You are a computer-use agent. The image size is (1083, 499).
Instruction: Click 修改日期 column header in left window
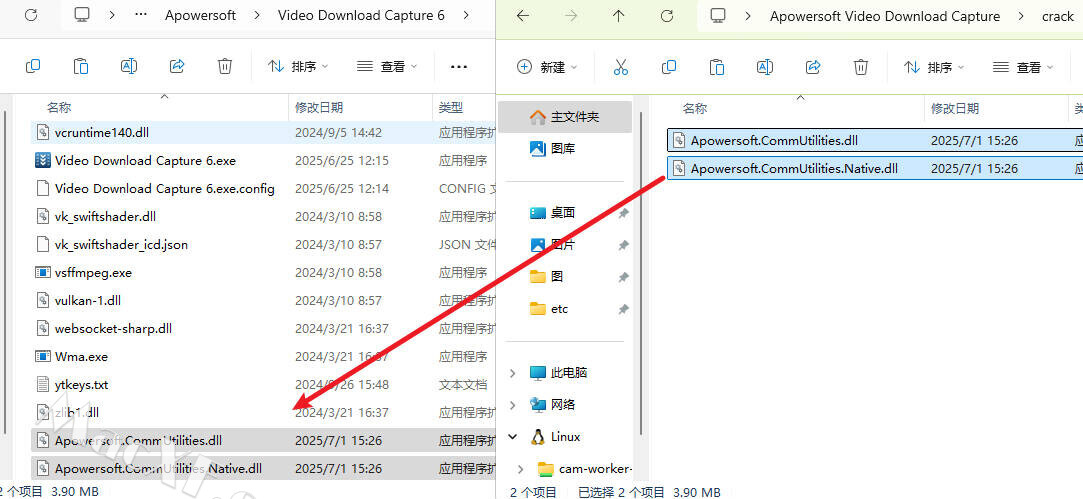click(318, 108)
